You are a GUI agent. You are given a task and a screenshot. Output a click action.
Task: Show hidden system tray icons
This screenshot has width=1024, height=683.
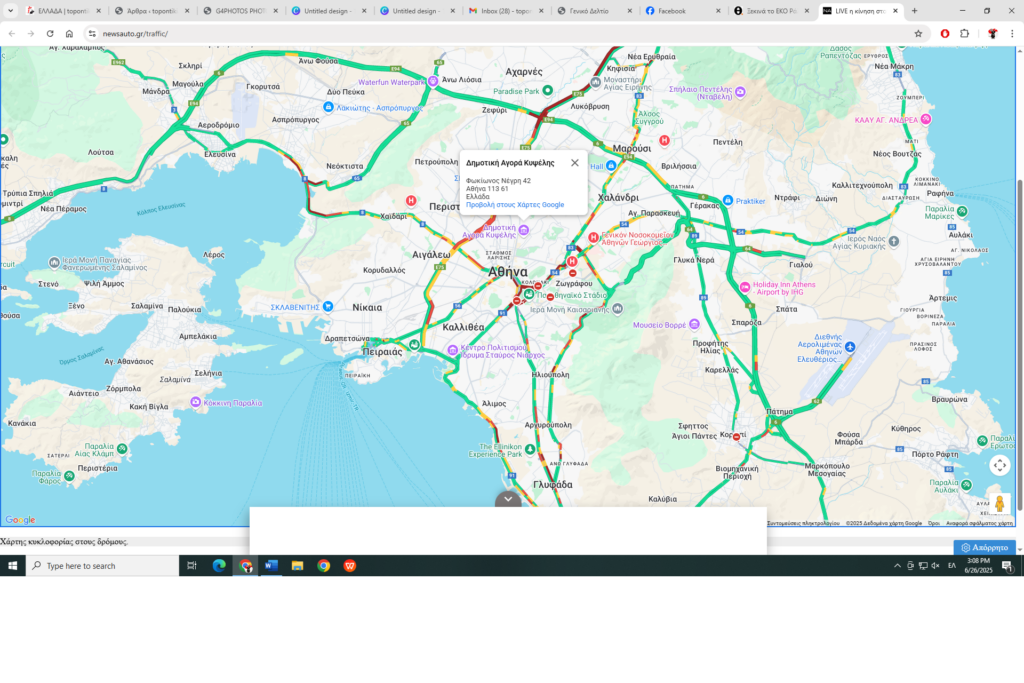[x=897, y=565]
